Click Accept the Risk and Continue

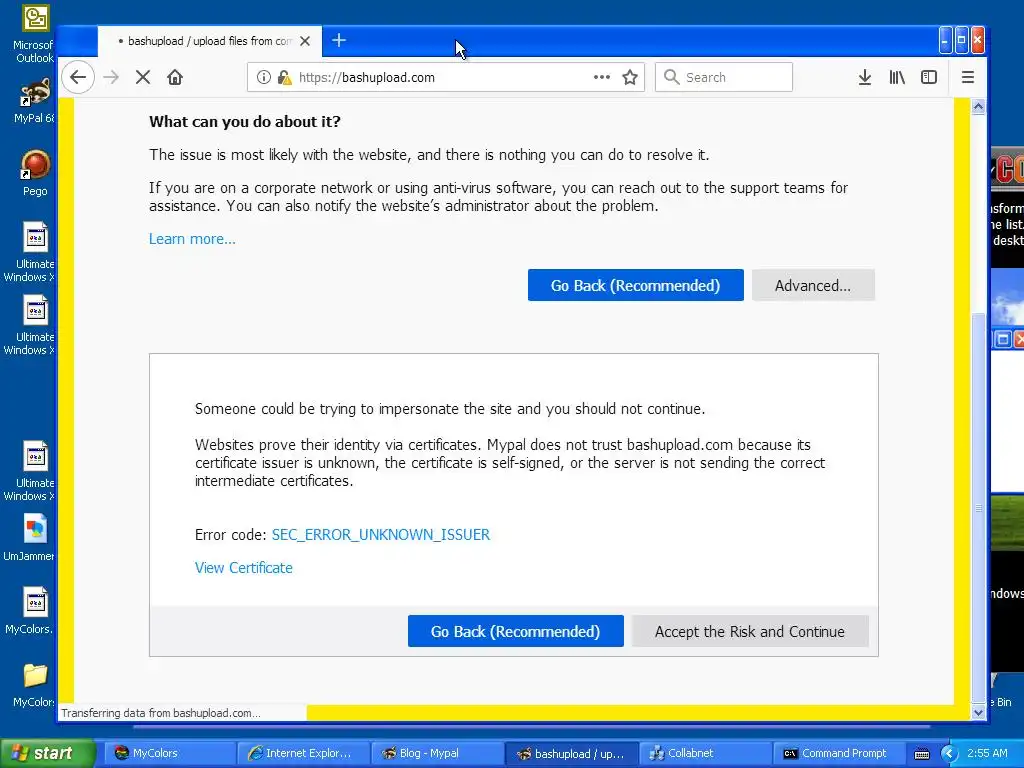pyautogui.click(x=750, y=632)
